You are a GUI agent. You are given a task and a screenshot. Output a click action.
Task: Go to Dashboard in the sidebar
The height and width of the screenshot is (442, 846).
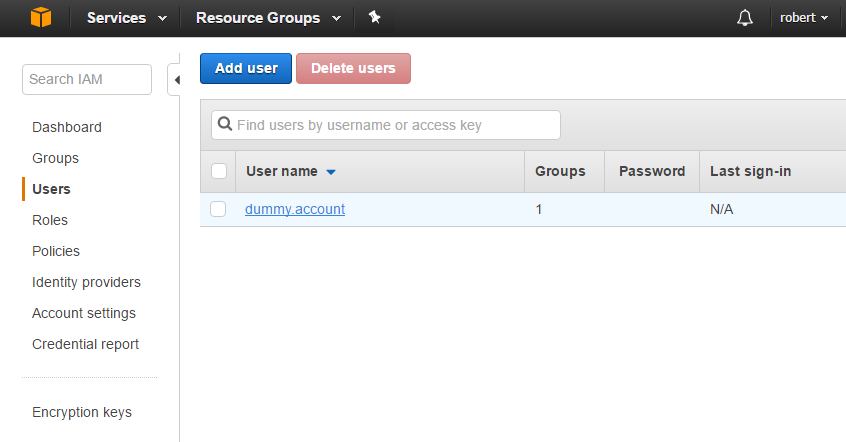[67, 127]
